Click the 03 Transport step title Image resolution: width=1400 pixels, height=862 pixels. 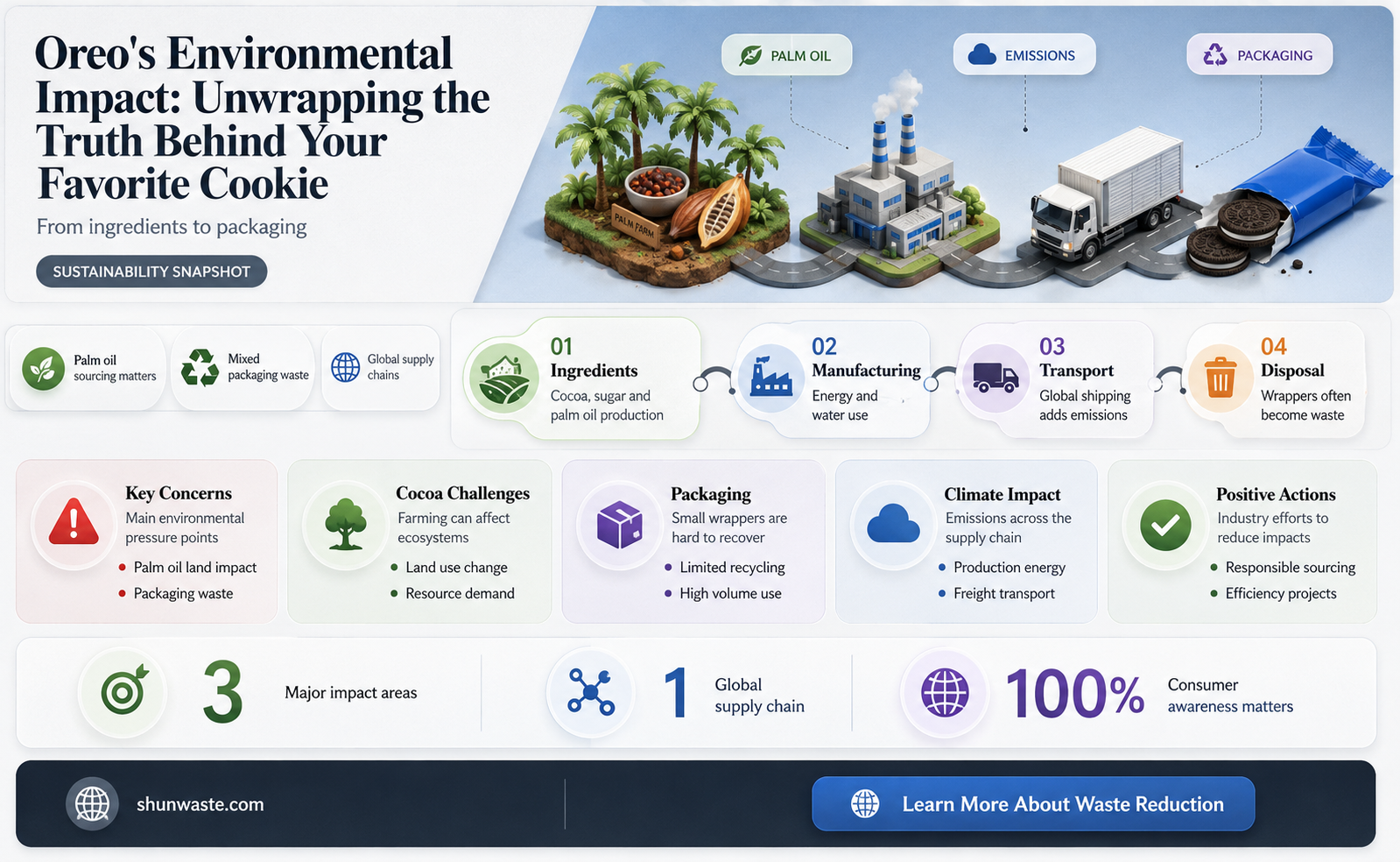coord(1076,358)
